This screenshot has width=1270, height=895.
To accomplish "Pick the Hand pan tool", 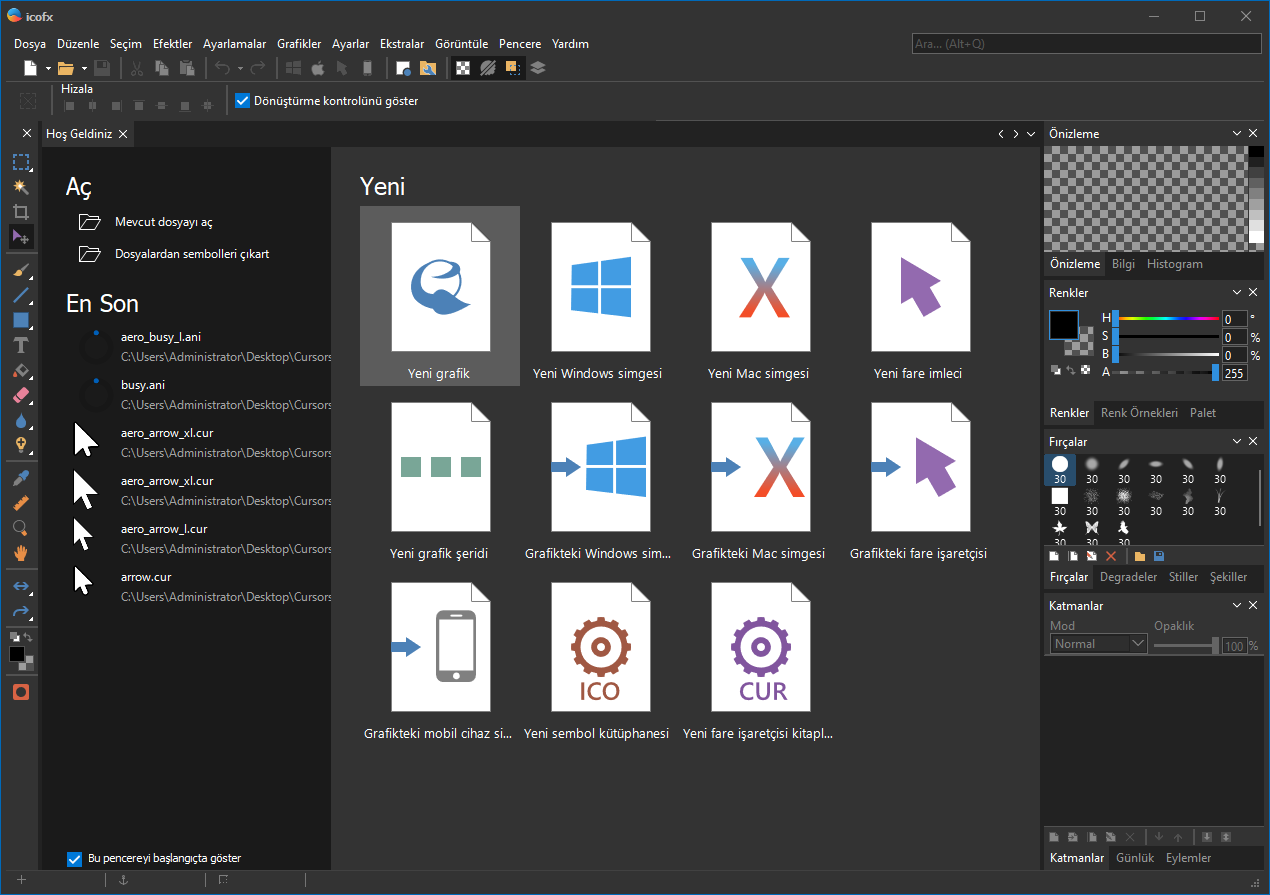I will point(20,553).
